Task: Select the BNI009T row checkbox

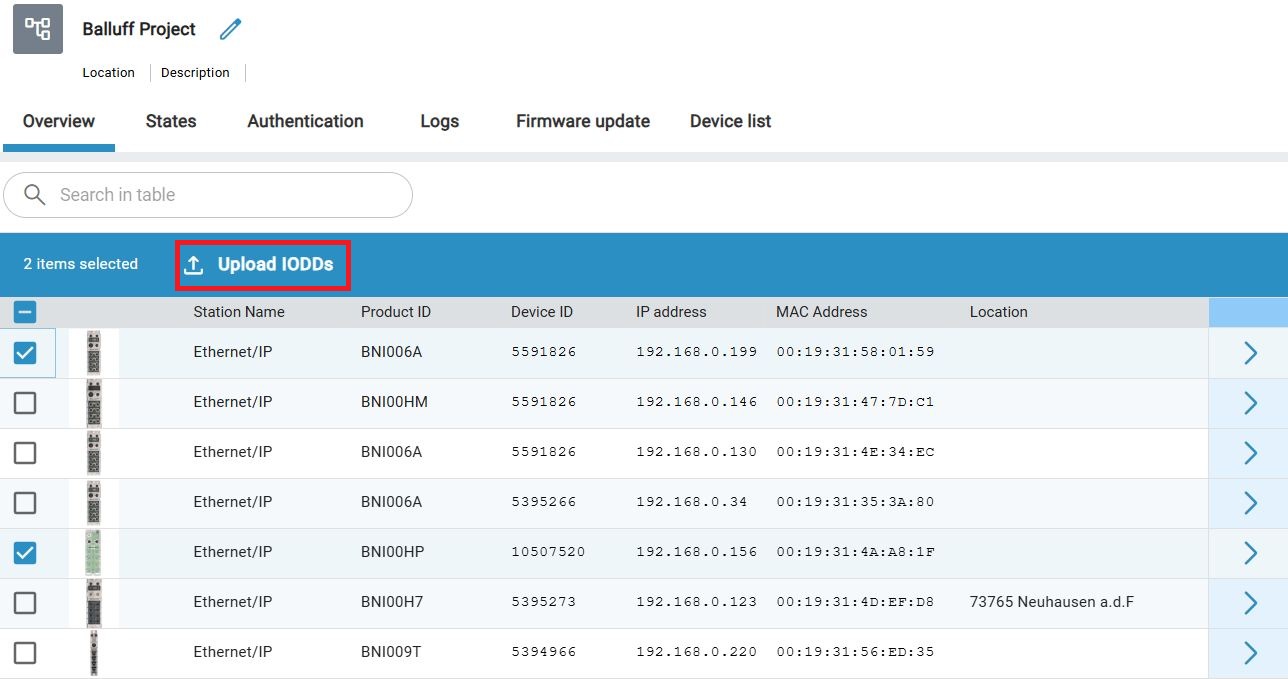Action: pyautogui.click(x=25, y=653)
